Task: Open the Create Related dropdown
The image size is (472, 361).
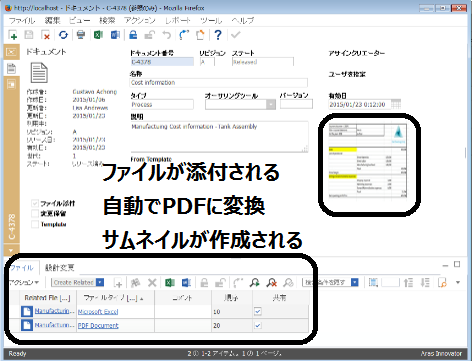Action: pos(100,282)
